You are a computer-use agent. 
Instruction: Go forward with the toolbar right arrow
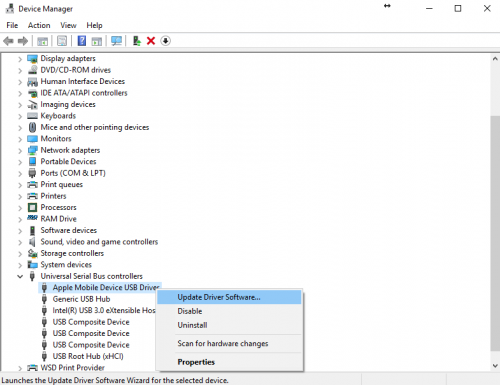pos(23,41)
